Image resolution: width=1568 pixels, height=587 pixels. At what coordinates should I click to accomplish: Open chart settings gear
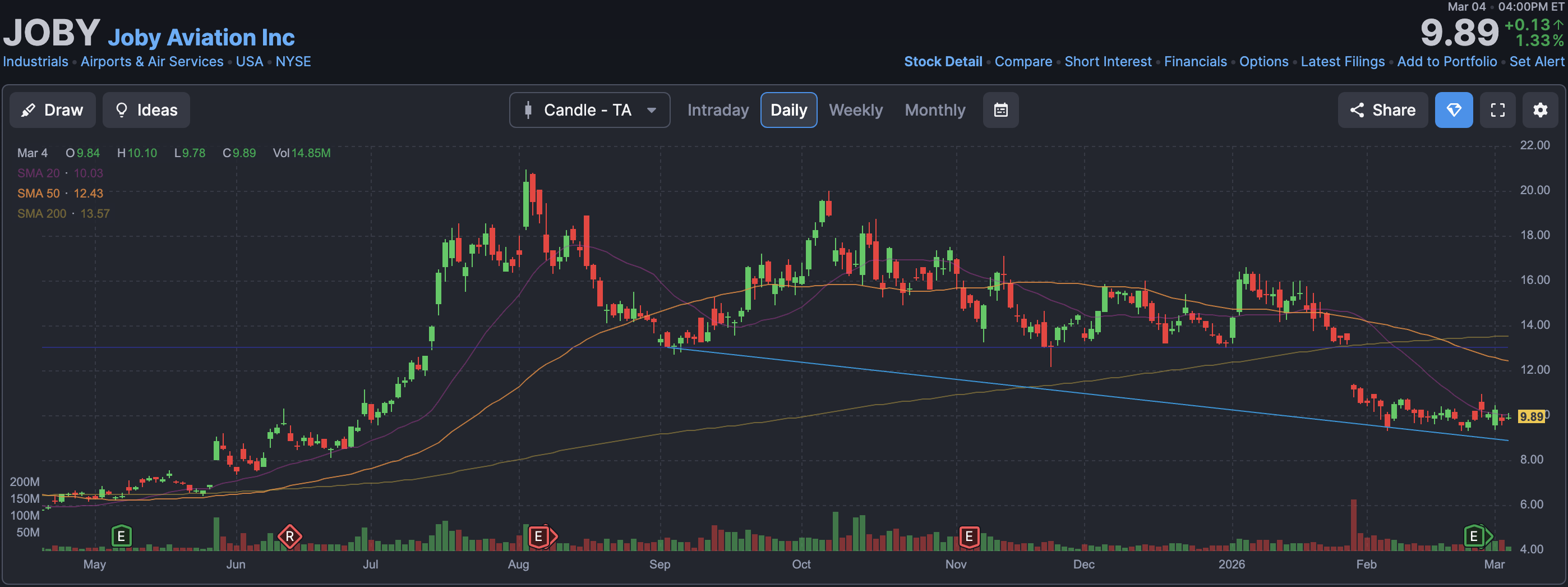[x=1540, y=110]
